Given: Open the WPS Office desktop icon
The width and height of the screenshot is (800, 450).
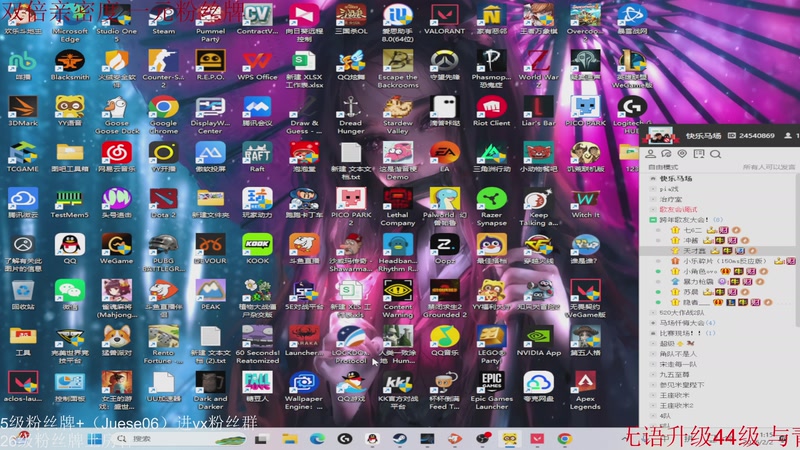Looking at the screenshot, I should click(257, 65).
